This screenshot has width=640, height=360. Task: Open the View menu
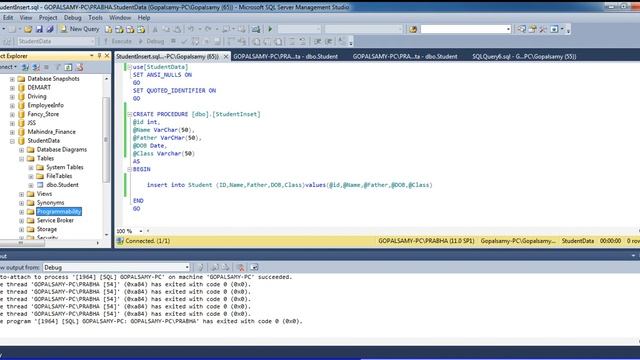pyautogui.click(x=26, y=18)
